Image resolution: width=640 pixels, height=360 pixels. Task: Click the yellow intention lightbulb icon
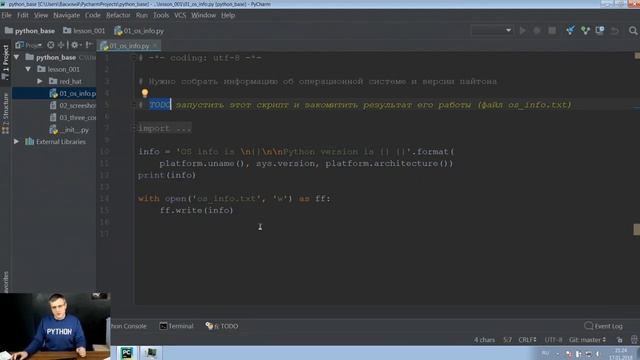(x=144, y=93)
